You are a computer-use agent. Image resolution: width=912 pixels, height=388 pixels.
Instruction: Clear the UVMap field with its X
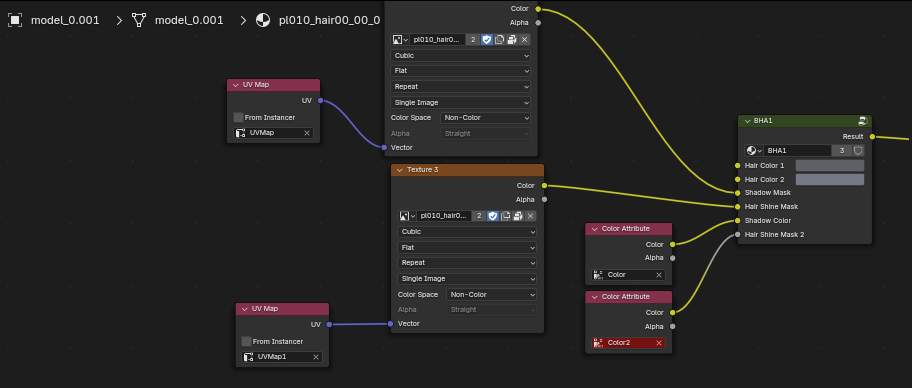[307, 133]
